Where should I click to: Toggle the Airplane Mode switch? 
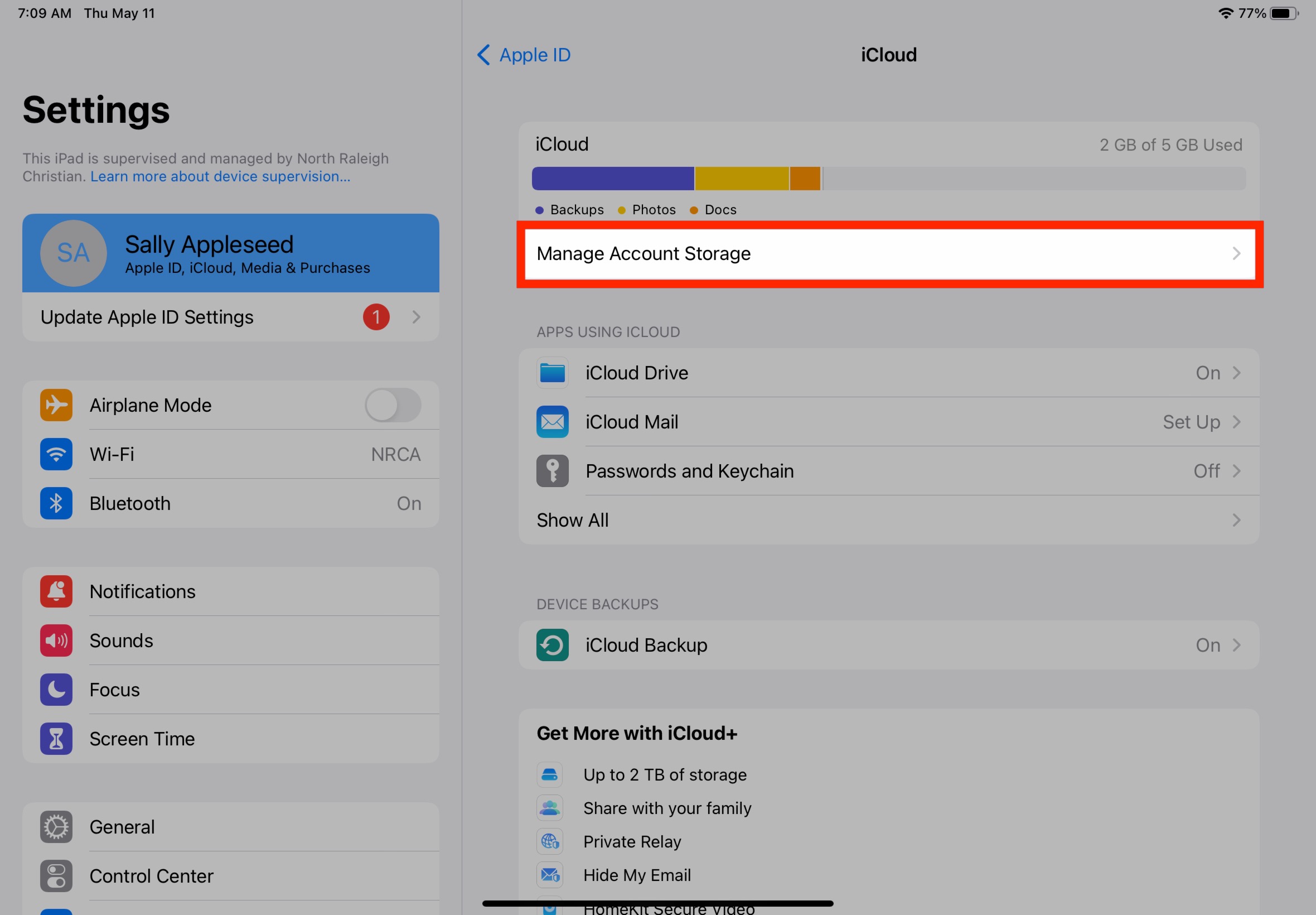[x=393, y=404]
